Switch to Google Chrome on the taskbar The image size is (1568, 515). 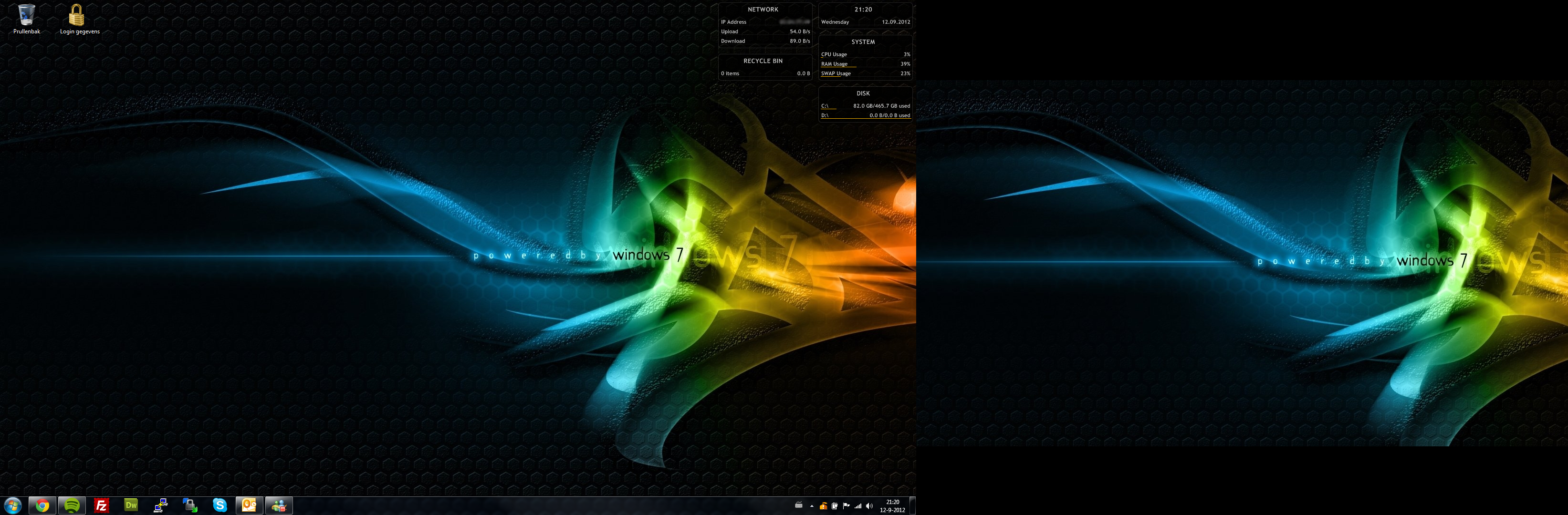[42, 505]
